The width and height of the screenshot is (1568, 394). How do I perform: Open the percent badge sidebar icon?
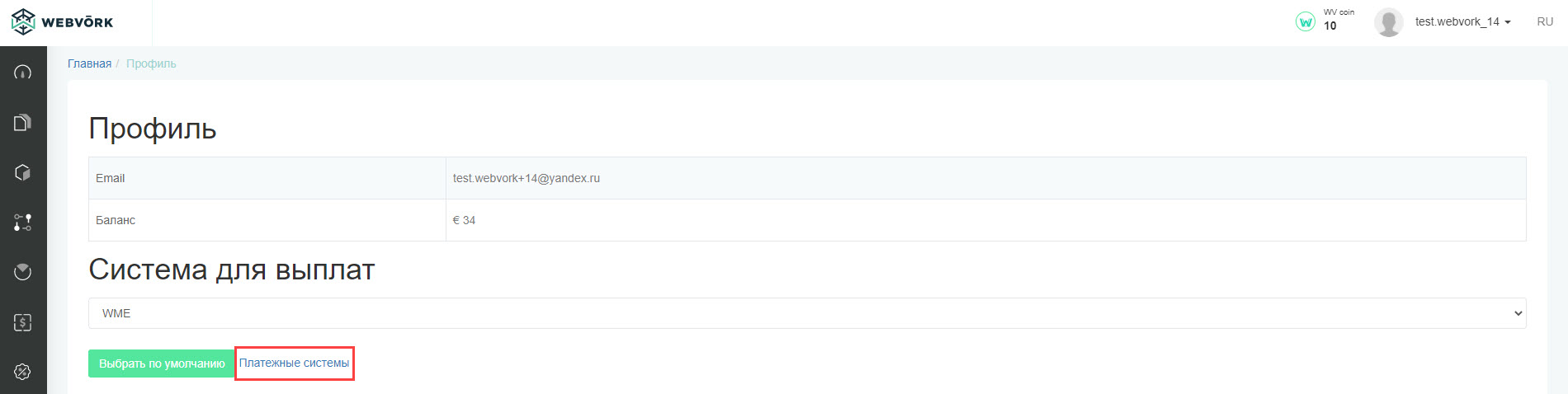pos(23,372)
